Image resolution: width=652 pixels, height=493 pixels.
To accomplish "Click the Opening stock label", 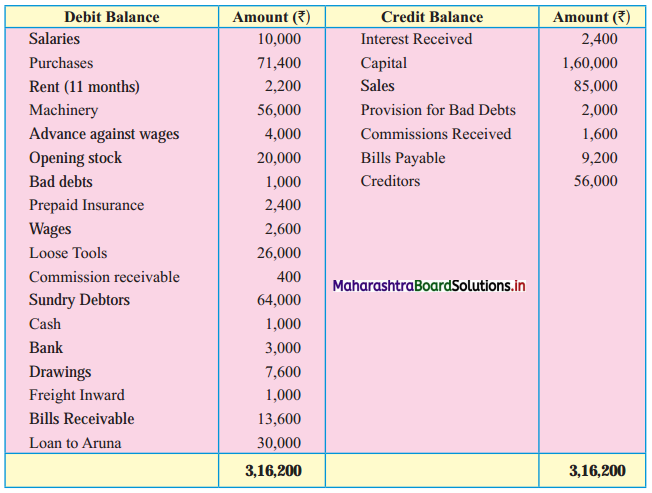I will click(75, 158).
